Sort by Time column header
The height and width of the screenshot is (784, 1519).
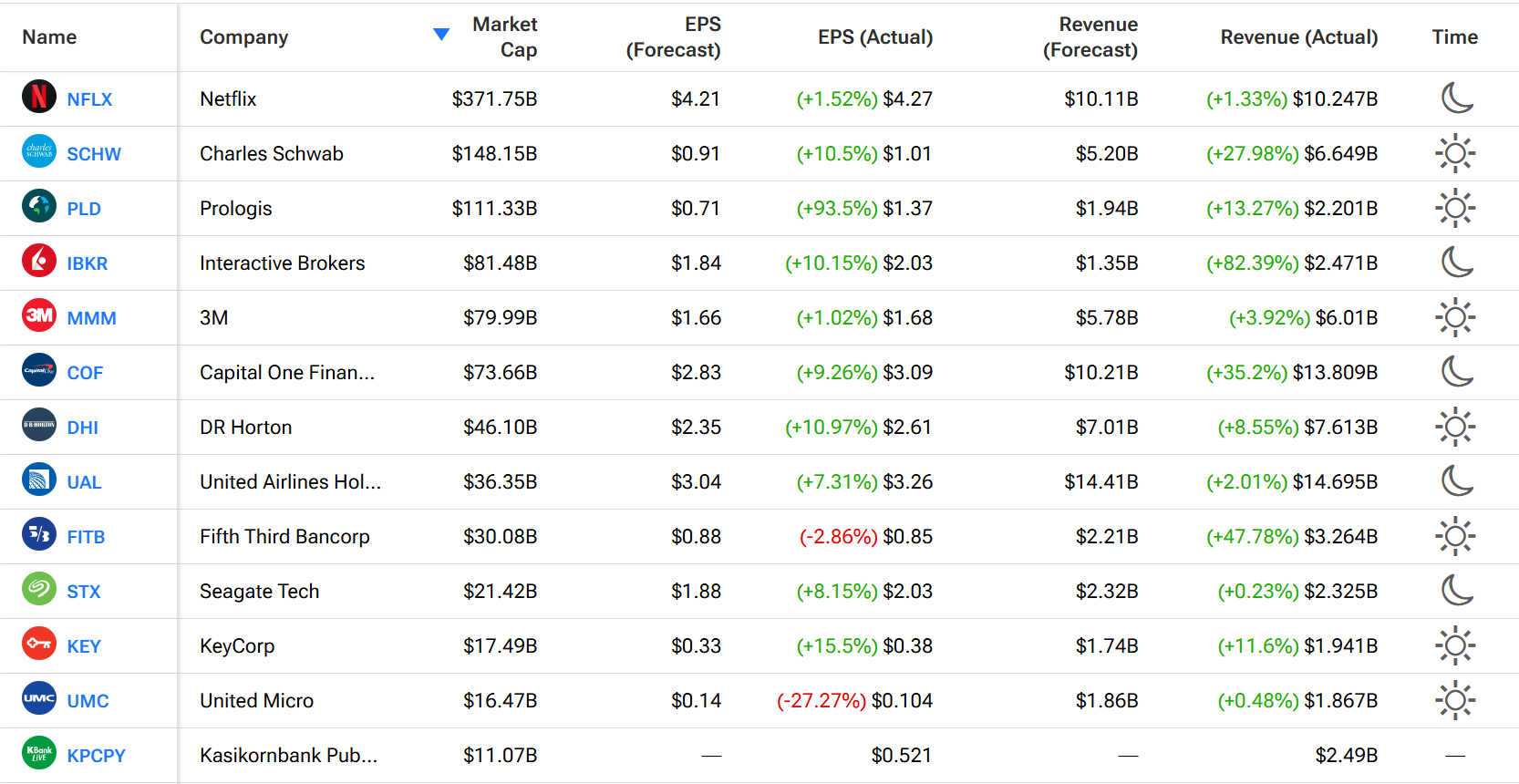(x=1454, y=37)
